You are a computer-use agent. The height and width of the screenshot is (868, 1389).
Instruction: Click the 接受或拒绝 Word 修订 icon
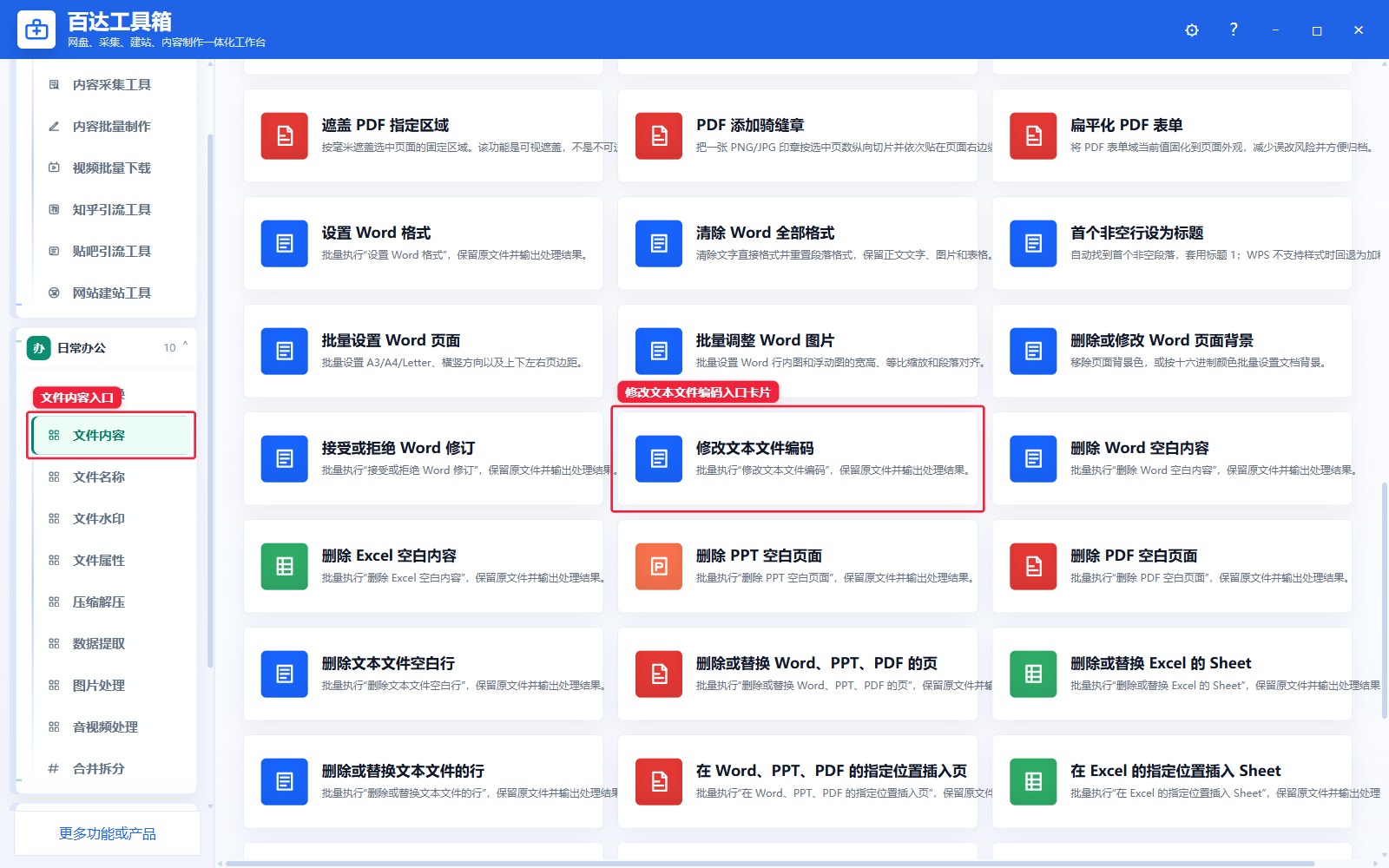point(285,459)
